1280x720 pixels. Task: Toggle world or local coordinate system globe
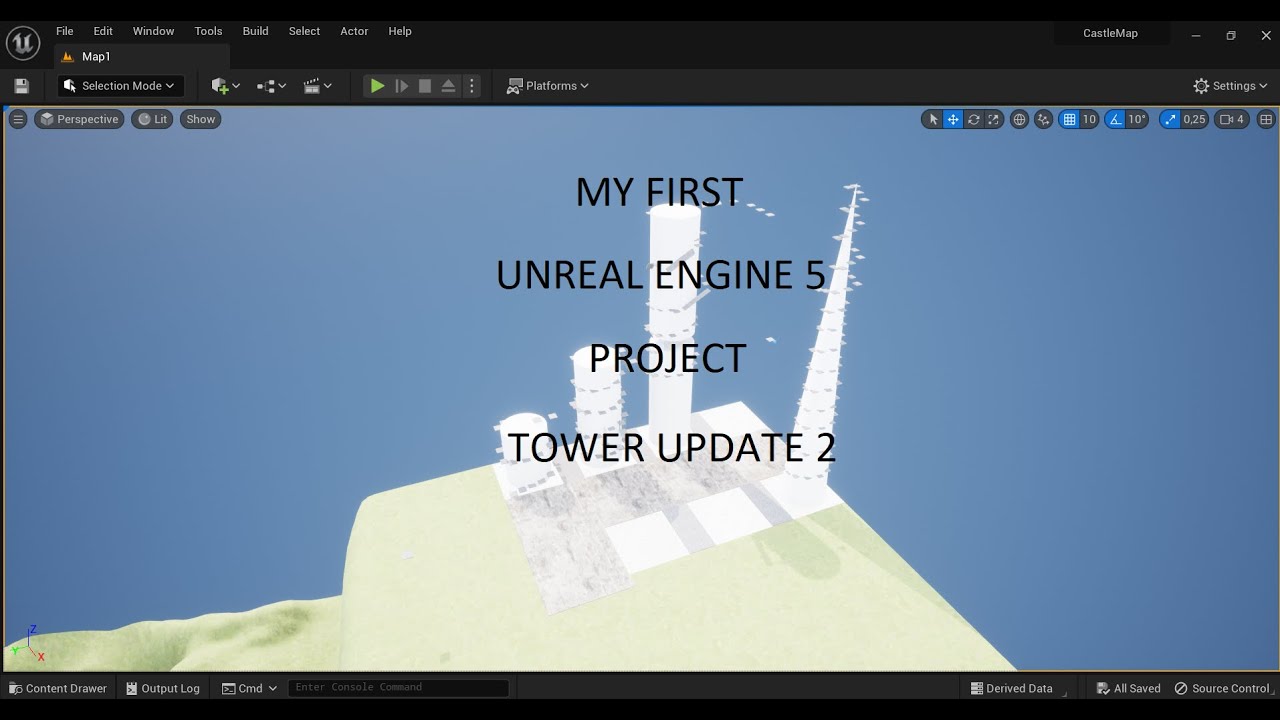[x=1019, y=119]
